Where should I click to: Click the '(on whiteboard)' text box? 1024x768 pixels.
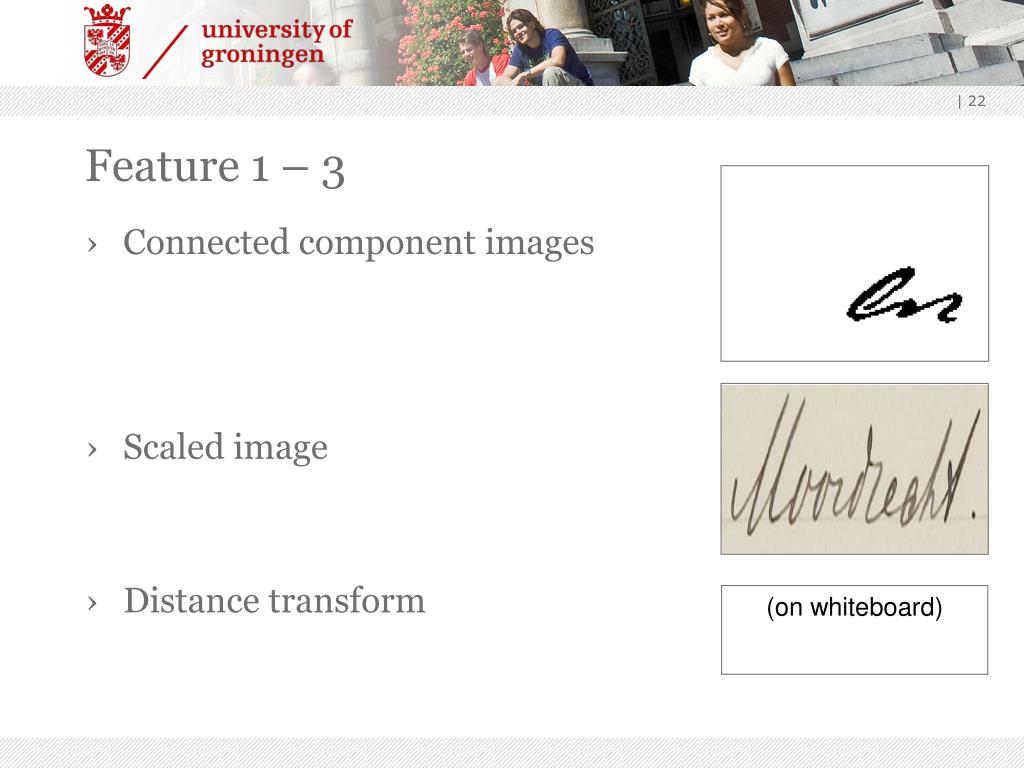(854, 630)
